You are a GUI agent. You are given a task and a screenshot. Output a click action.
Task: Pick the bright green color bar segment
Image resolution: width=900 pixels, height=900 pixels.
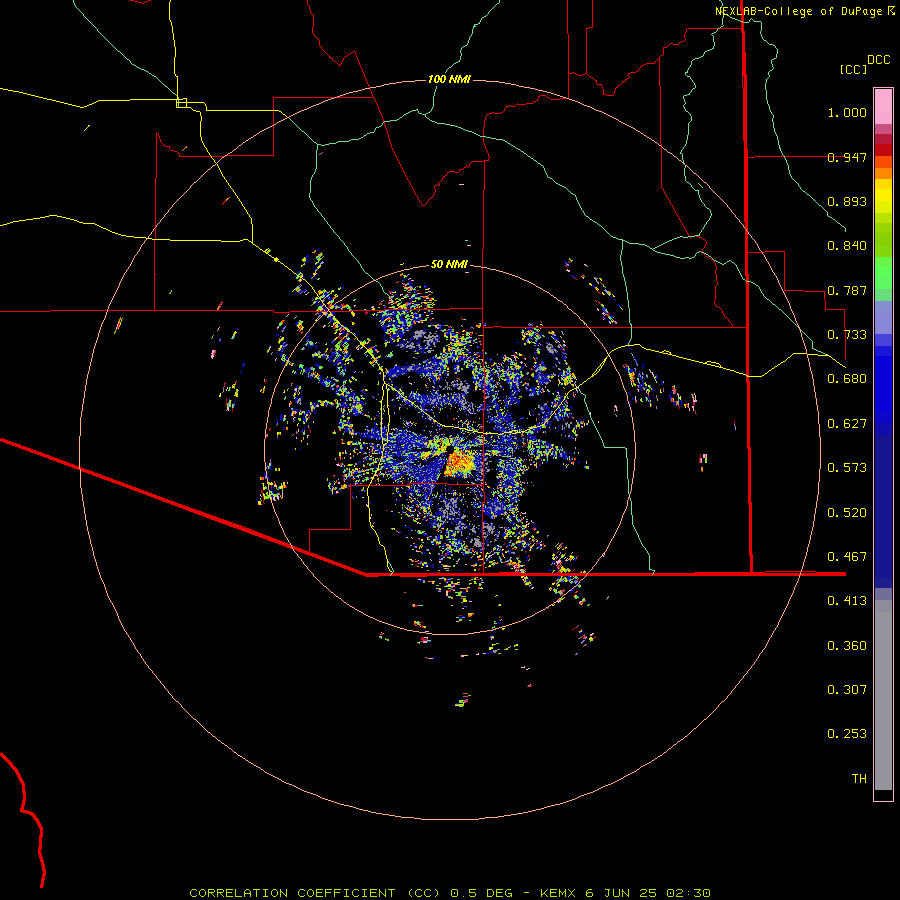(x=883, y=273)
